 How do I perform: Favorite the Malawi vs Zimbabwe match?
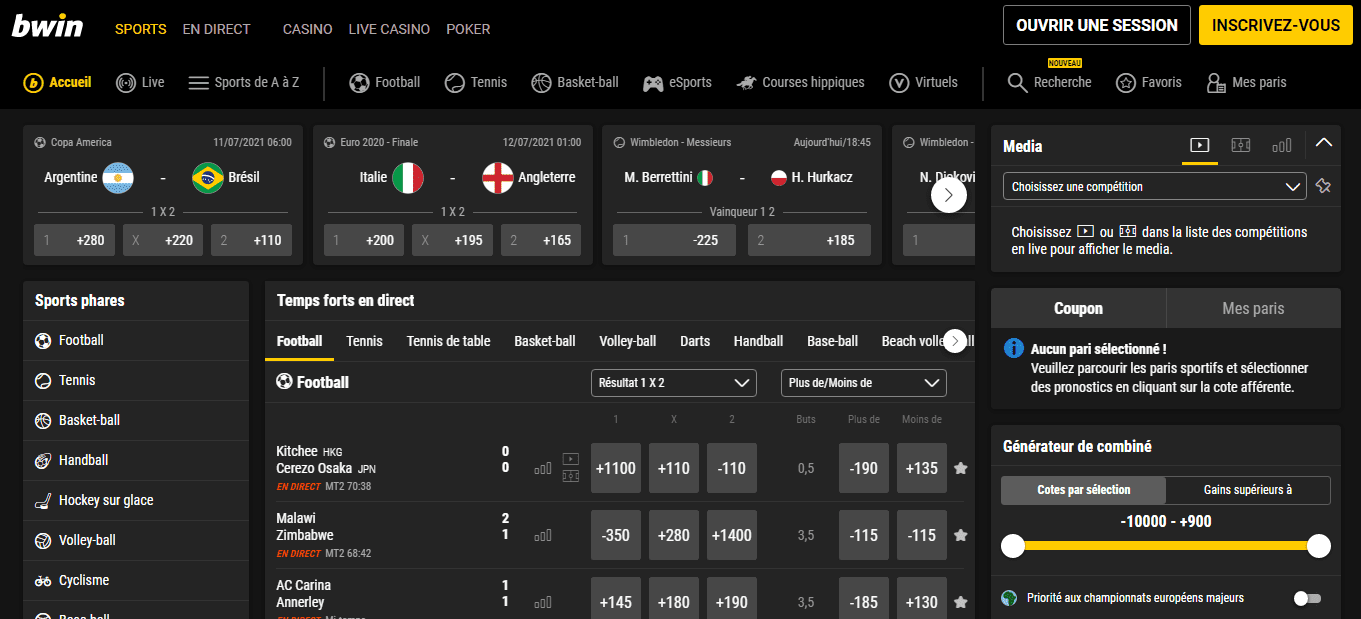click(961, 536)
